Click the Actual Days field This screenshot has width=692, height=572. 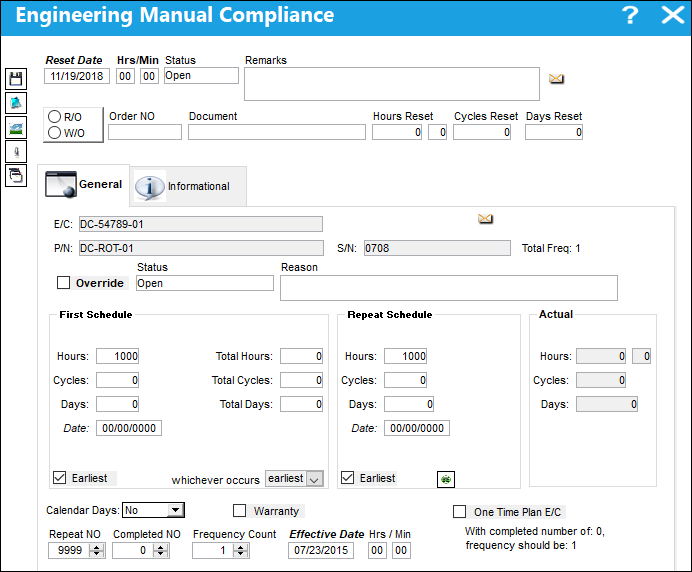click(607, 403)
